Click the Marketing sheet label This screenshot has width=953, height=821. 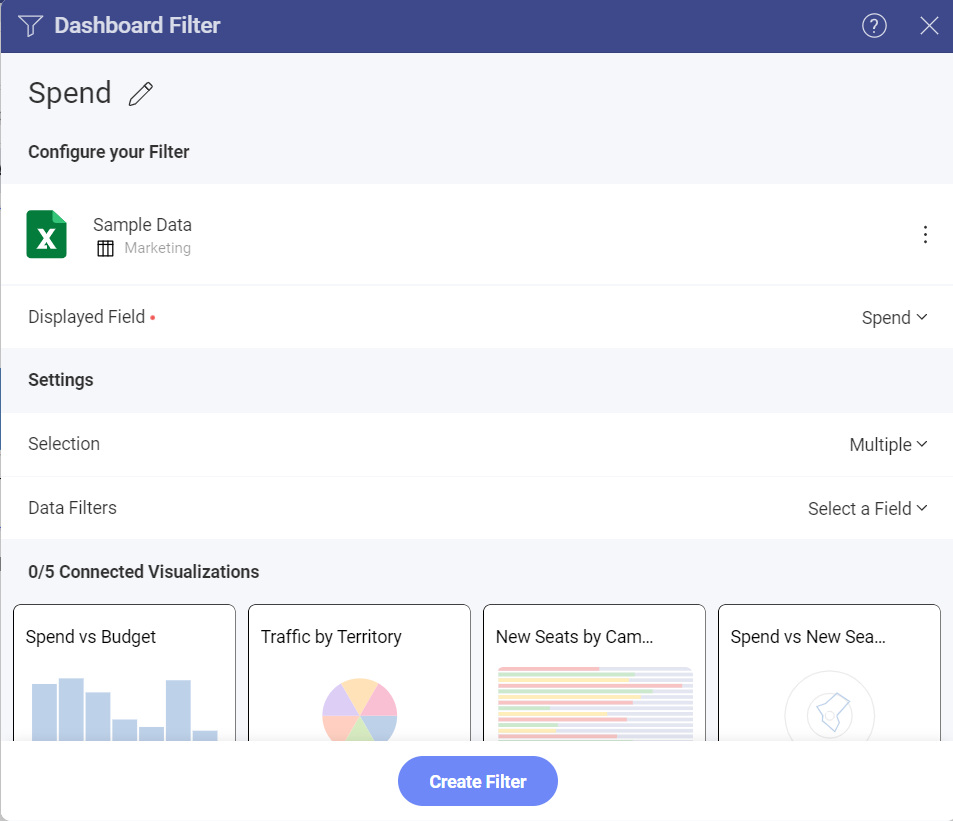point(157,248)
